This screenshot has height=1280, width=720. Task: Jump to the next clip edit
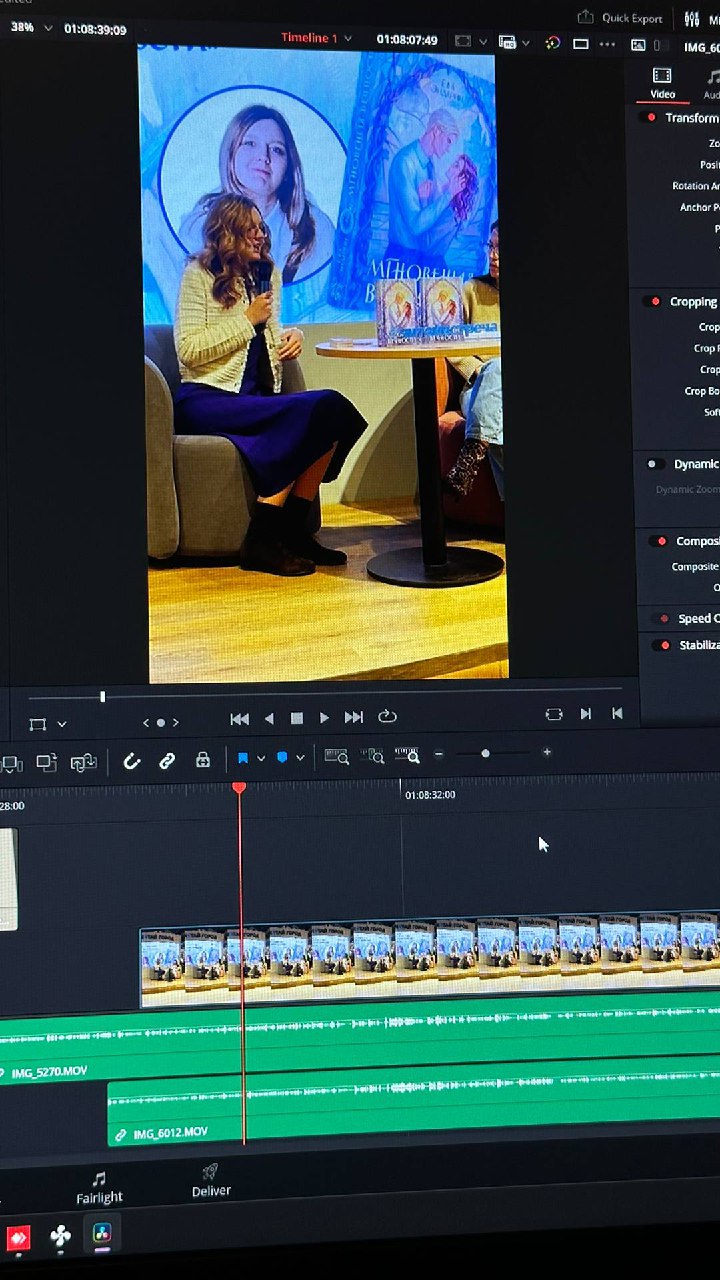point(586,713)
